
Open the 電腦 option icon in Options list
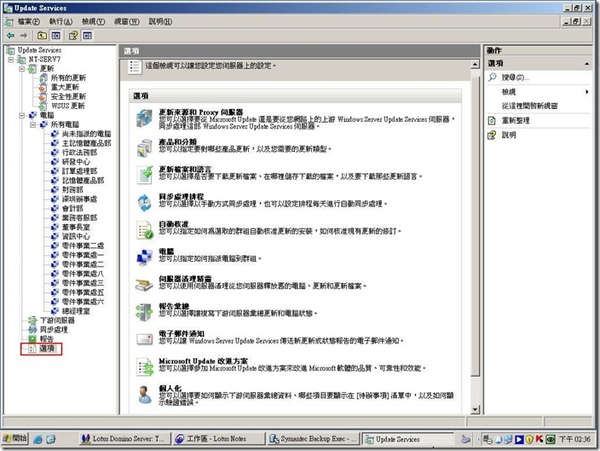click(144, 257)
